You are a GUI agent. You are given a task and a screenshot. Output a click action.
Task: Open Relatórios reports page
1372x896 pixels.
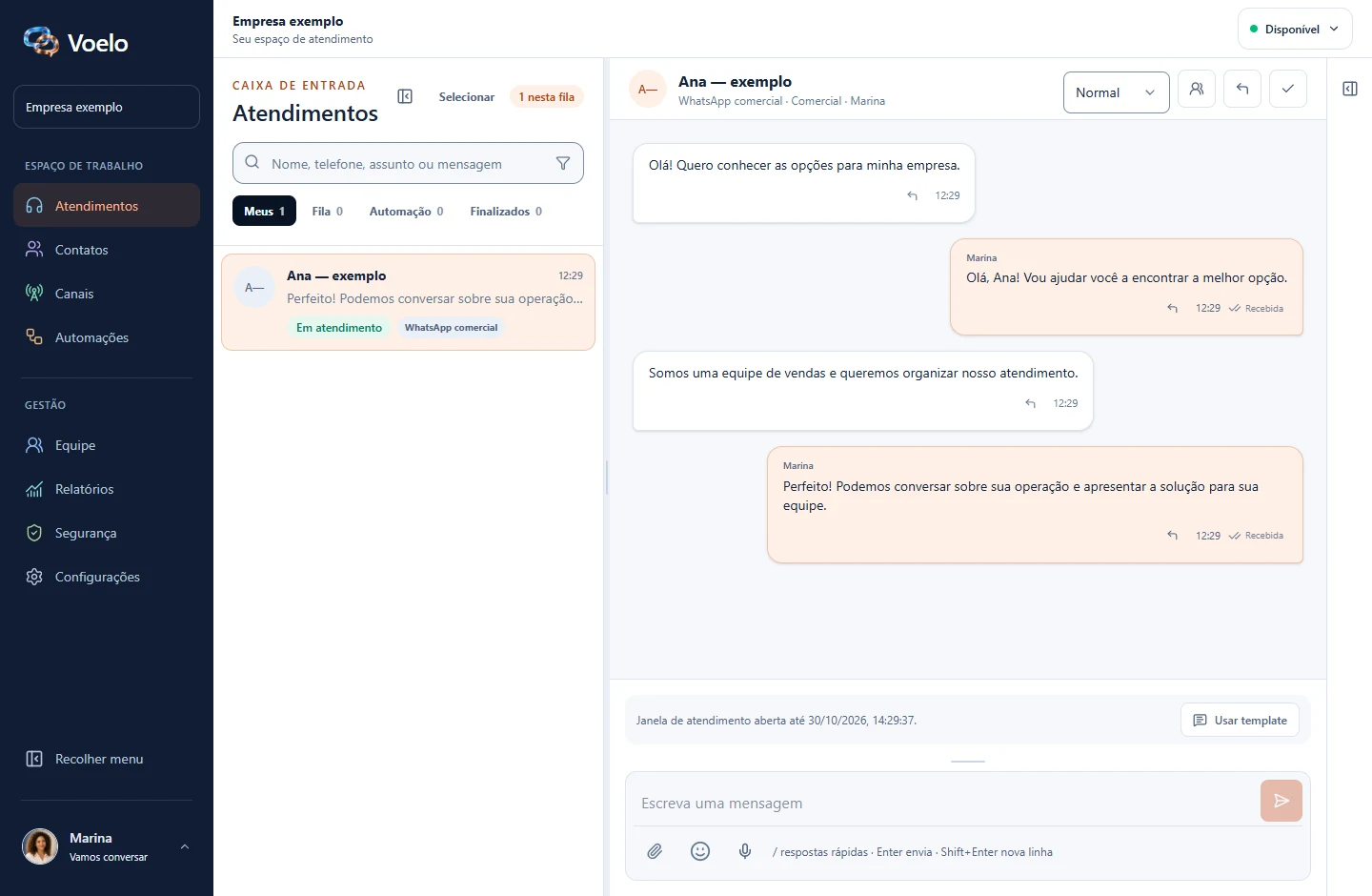107,489
